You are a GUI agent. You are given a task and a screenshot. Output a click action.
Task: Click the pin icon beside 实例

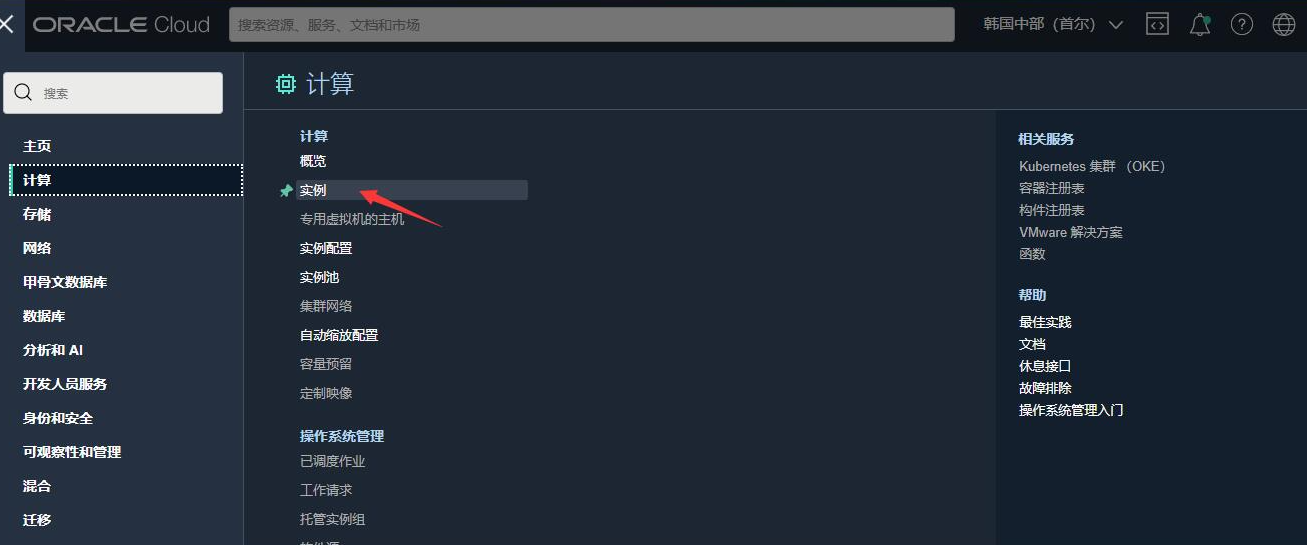pyautogui.click(x=286, y=190)
